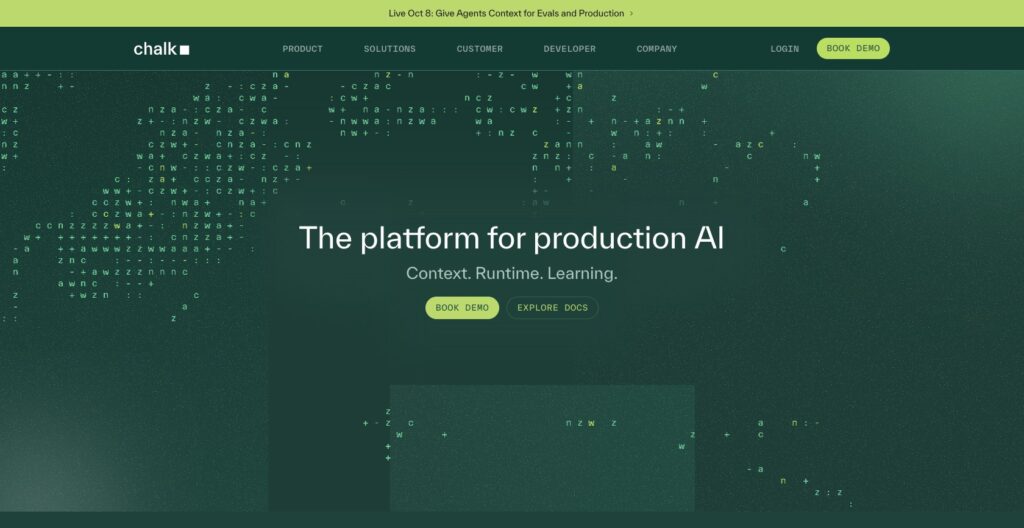Viewport: 1024px width, 528px height.
Task: Open the Customer menu
Action: click(x=479, y=49)
